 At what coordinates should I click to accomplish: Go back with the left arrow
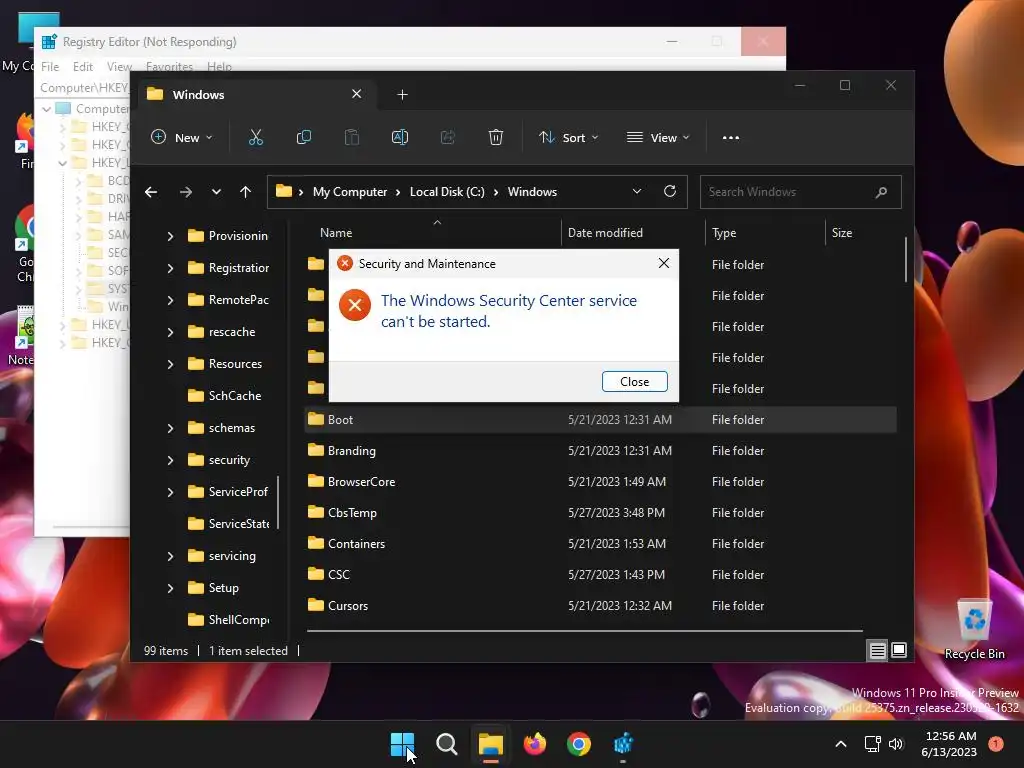tap(151, 192)
